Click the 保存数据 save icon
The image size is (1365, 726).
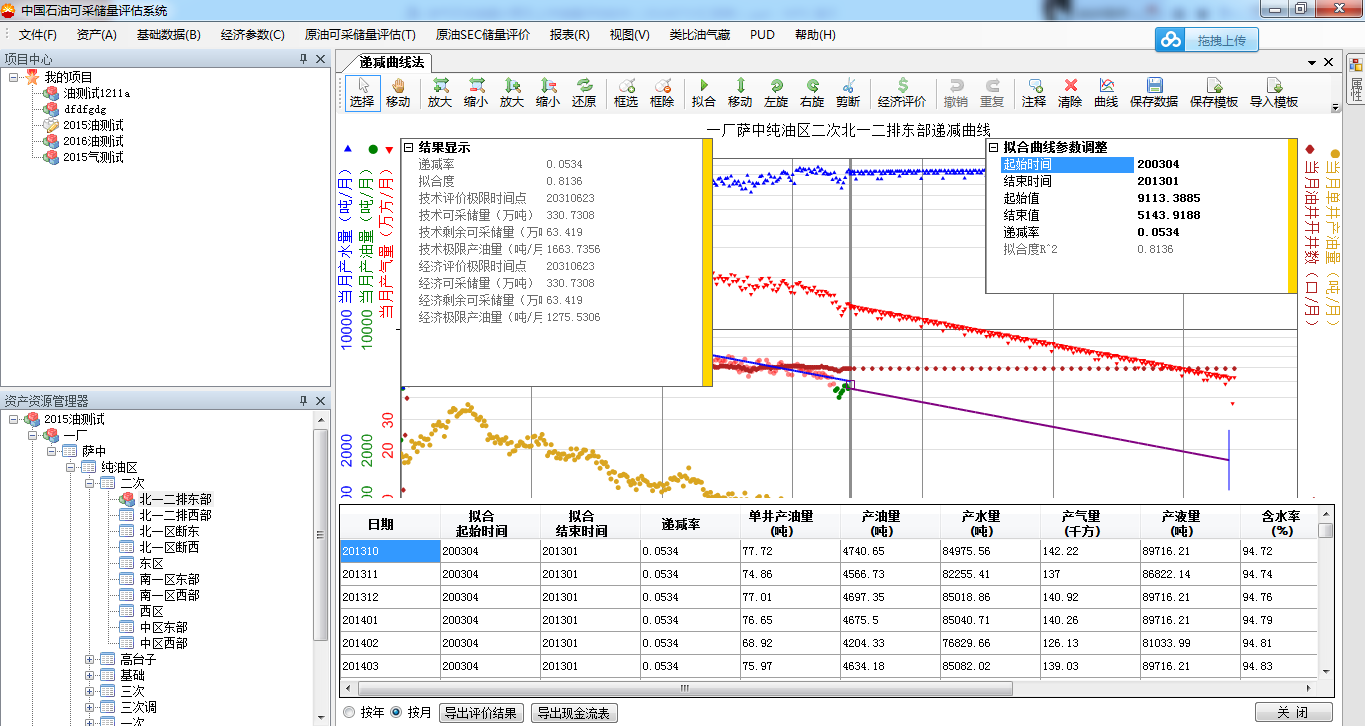pyautogui.click(x=1153, y=92)
